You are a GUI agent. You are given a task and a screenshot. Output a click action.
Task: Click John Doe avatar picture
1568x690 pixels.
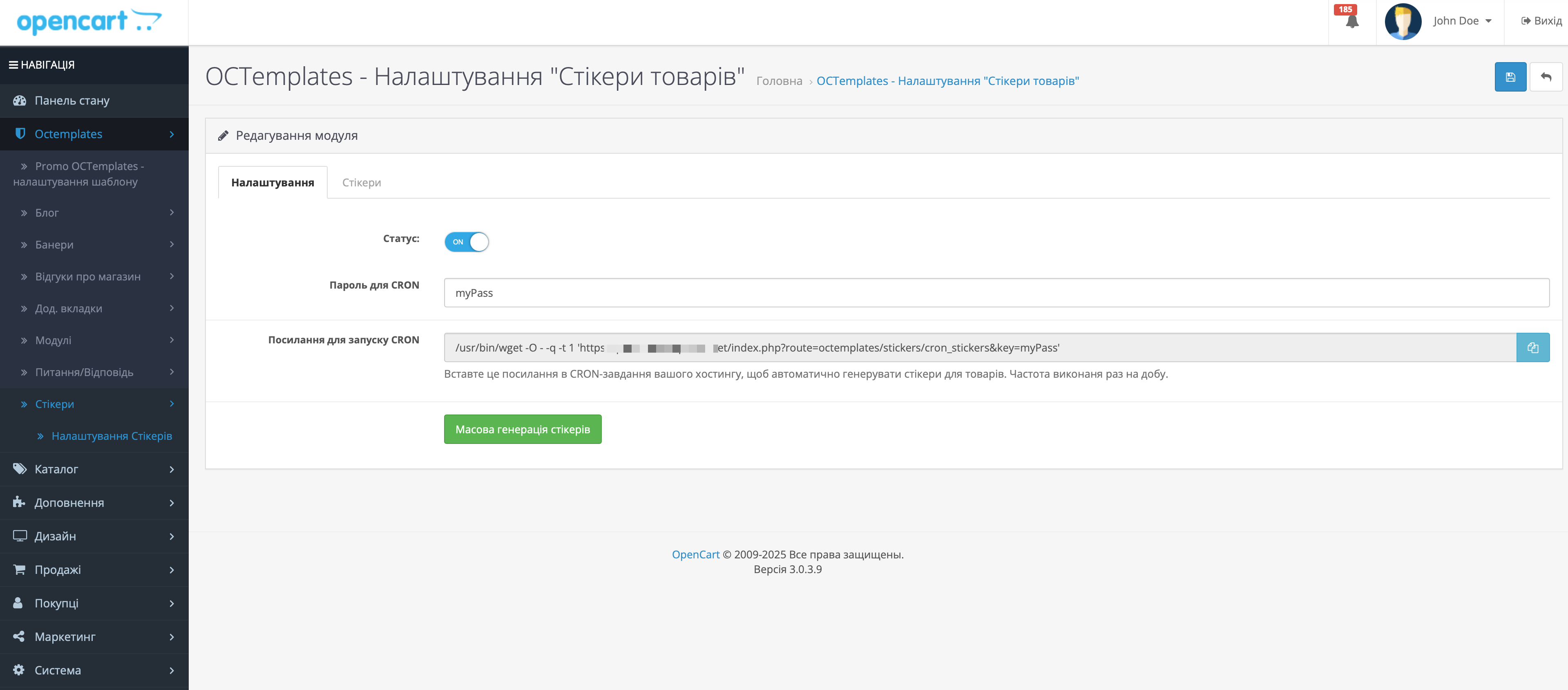[1403, 21]
